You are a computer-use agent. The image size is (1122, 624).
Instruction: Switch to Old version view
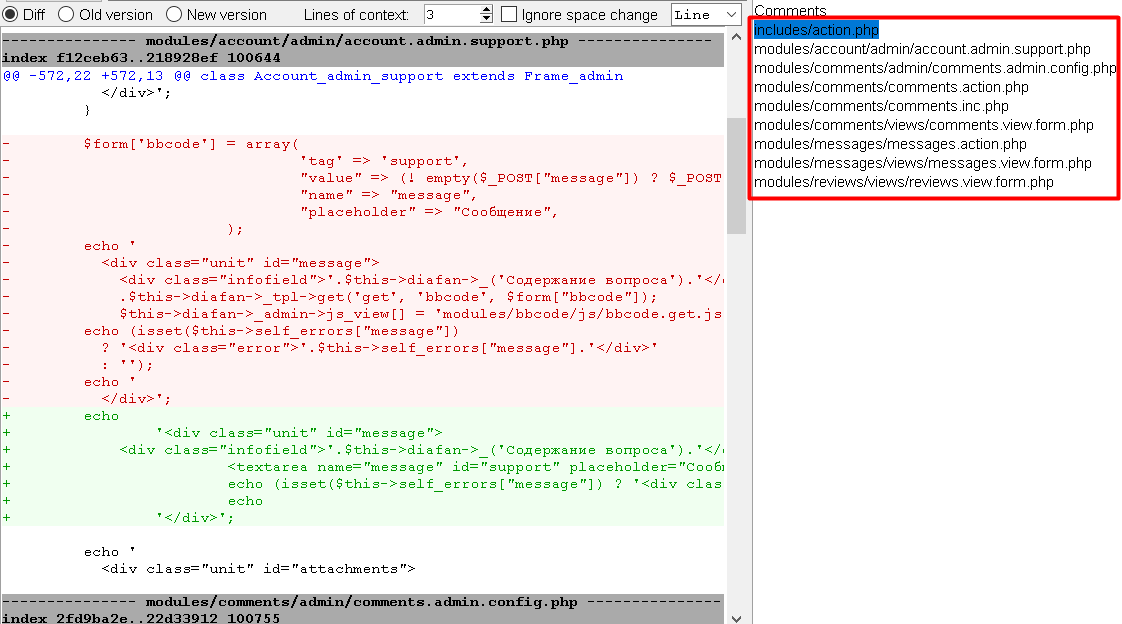pos(66,15)
